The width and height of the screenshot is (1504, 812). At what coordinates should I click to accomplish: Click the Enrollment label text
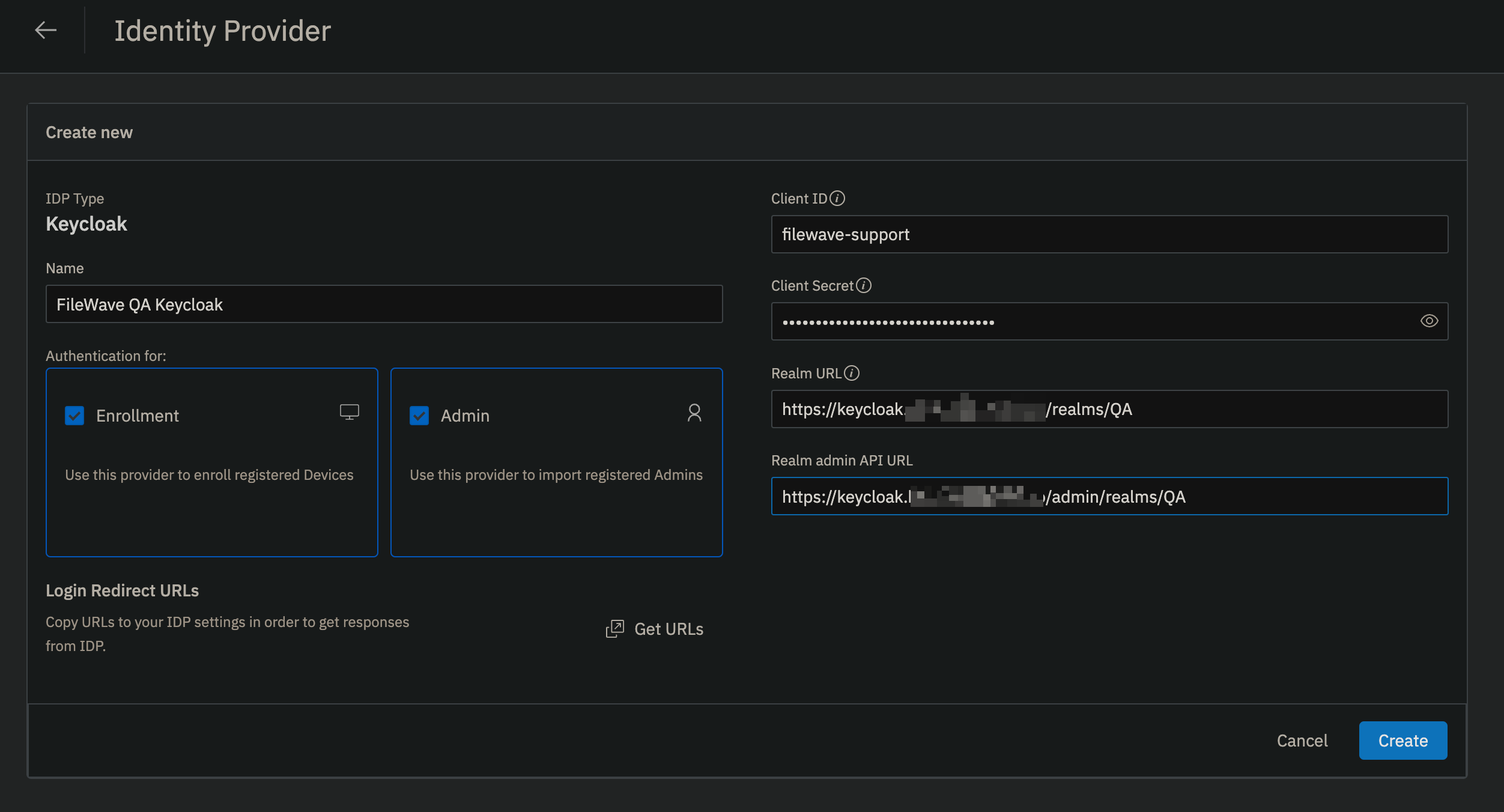[x=138, y=416]
